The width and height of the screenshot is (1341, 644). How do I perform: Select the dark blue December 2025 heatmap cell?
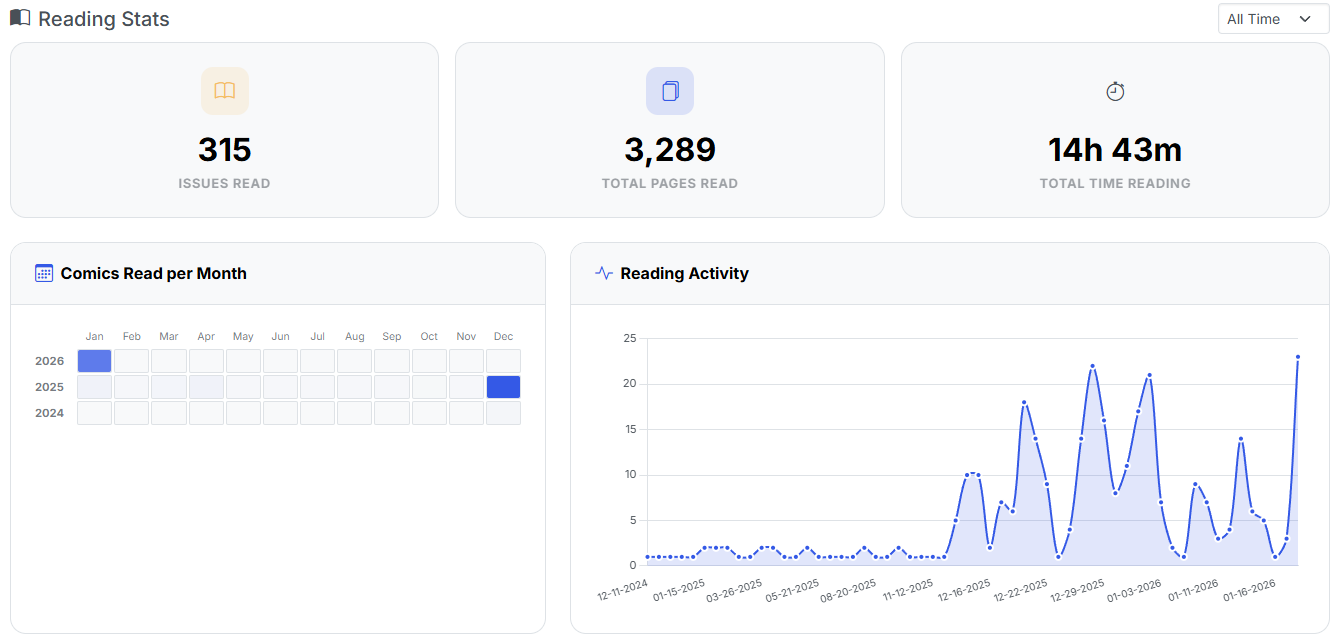coord(503,386)
